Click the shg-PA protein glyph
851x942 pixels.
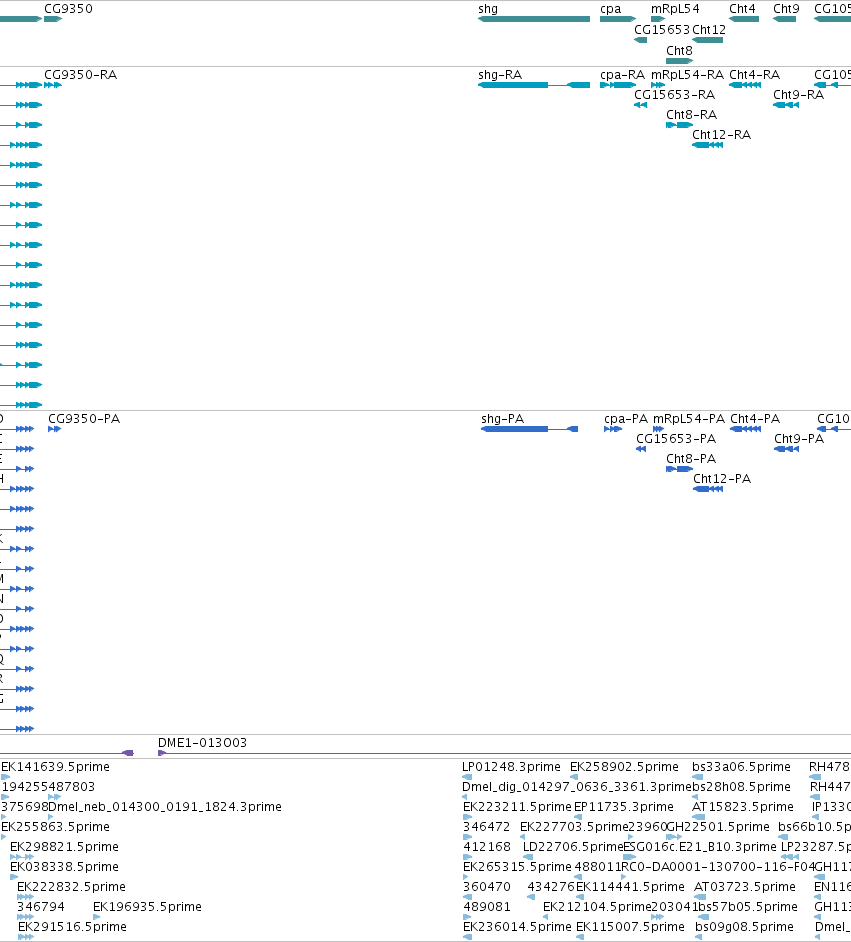pyautogui.click(x=529, y=429)
